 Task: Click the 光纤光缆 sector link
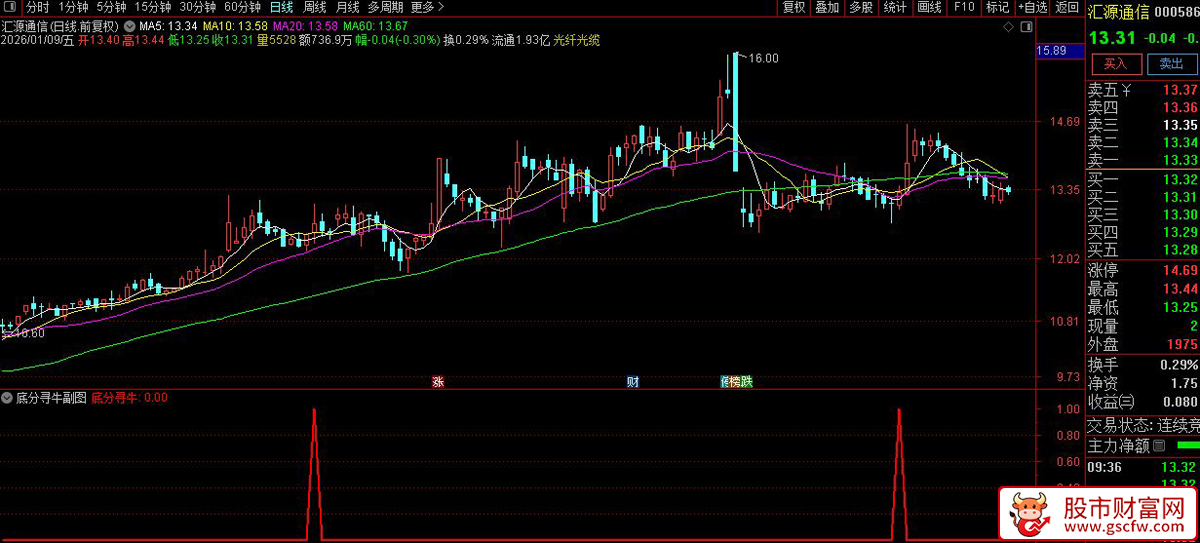coord(576,39)
